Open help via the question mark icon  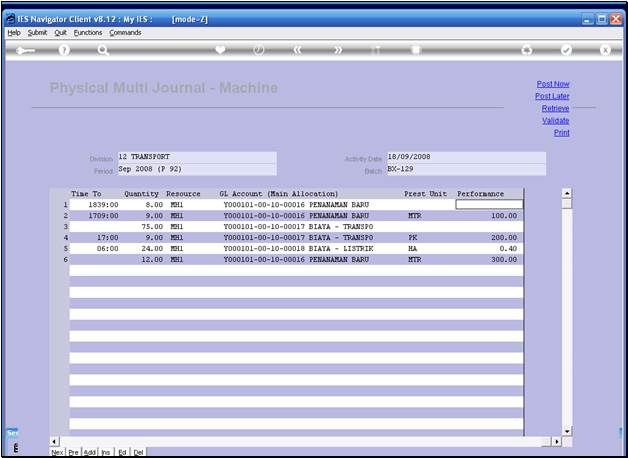tap(64, 50)
